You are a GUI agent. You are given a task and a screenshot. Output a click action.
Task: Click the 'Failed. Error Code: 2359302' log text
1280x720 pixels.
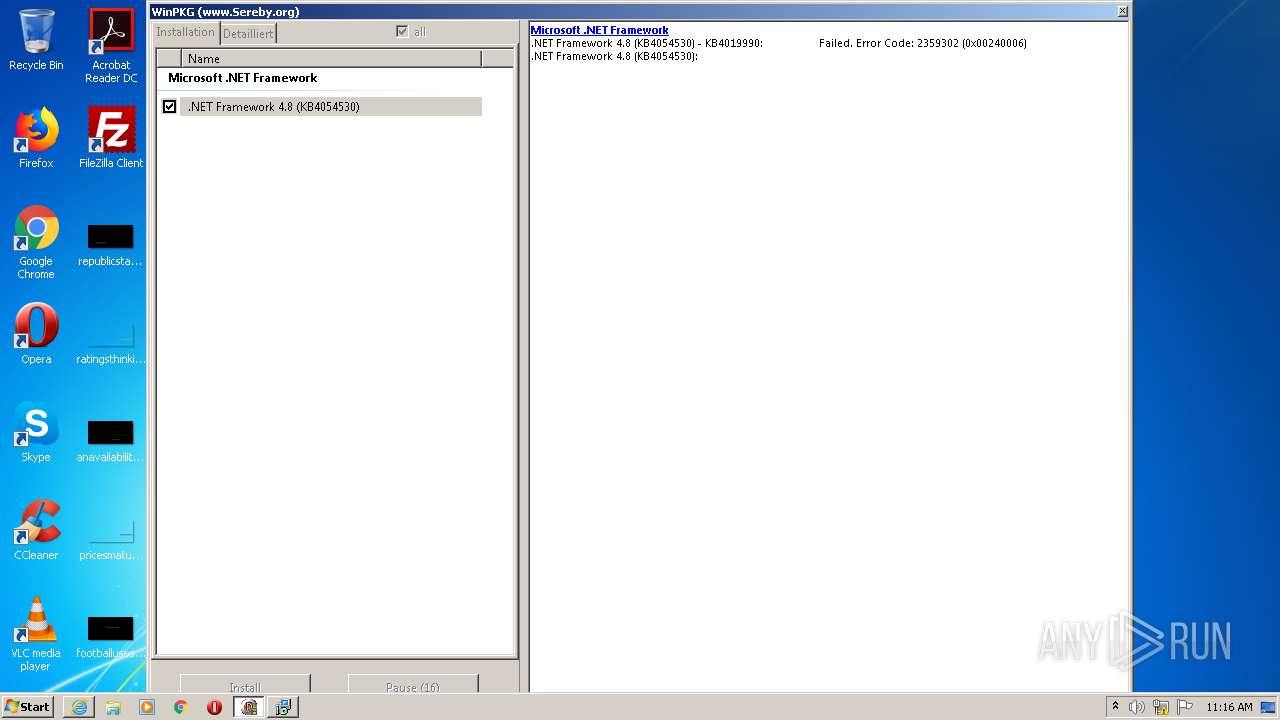[x=922, y=43]
